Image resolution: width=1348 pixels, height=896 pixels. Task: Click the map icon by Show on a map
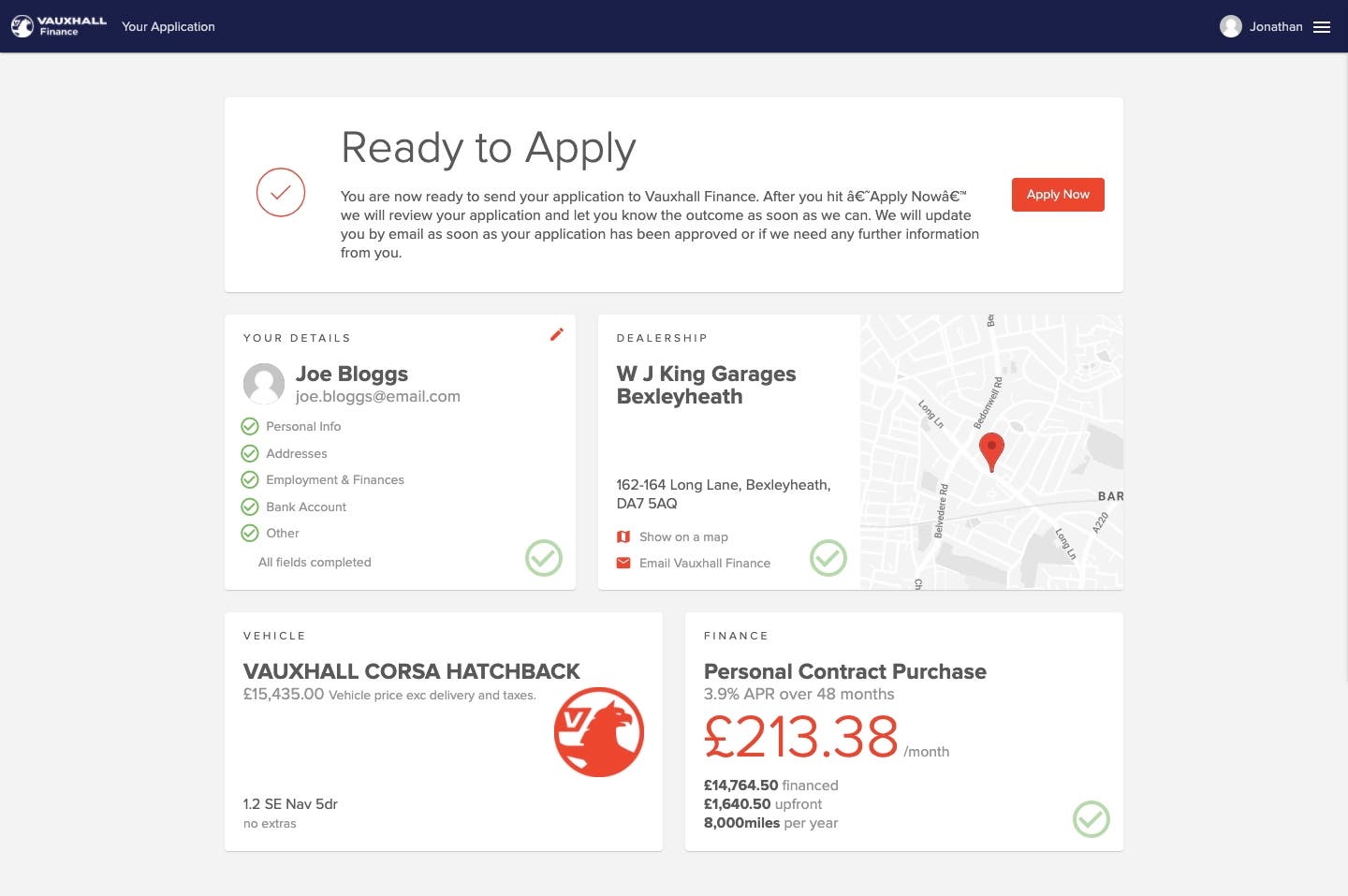(x=623, y=536)
